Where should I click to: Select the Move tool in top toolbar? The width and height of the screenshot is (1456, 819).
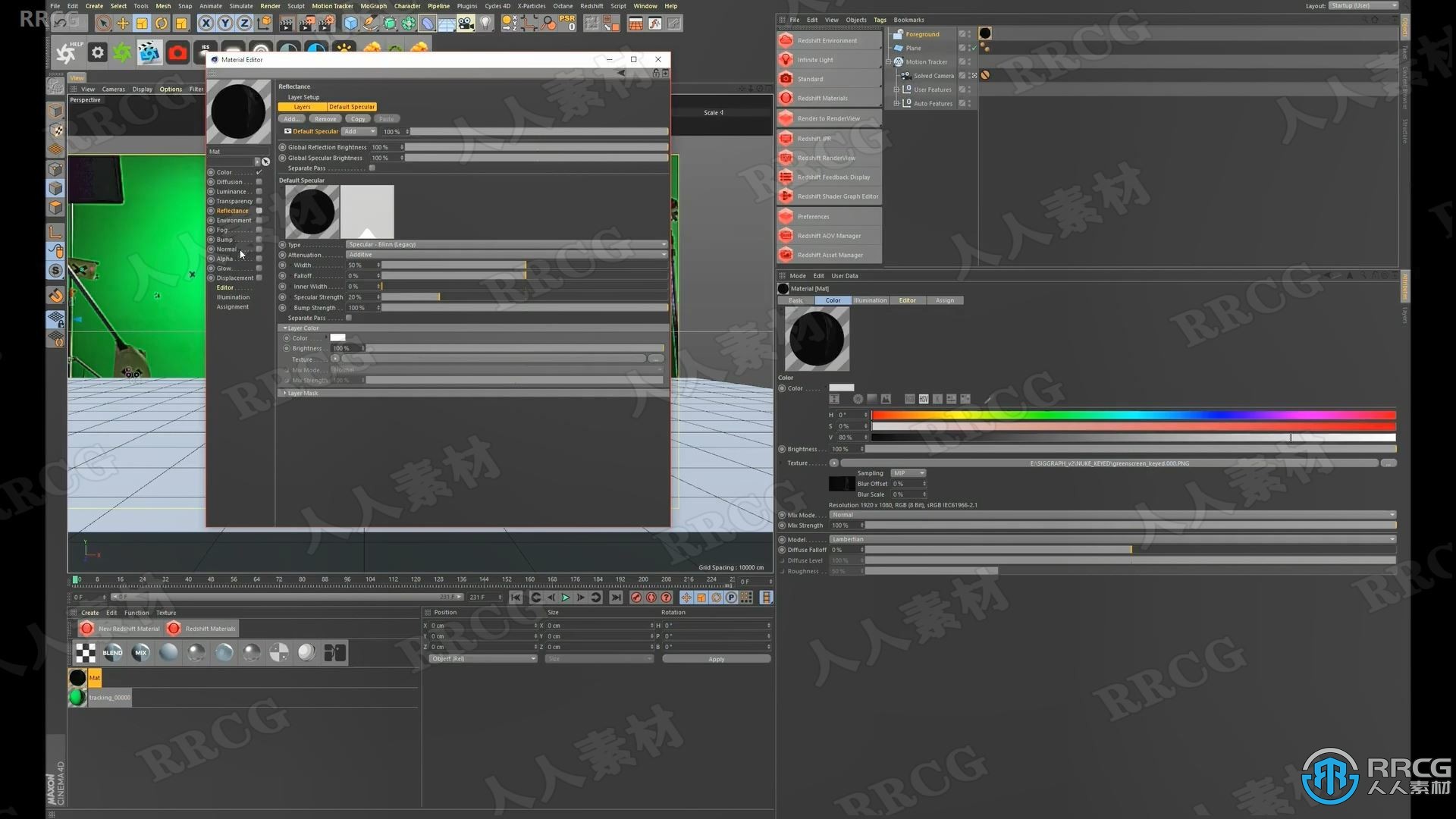[123, 24]
